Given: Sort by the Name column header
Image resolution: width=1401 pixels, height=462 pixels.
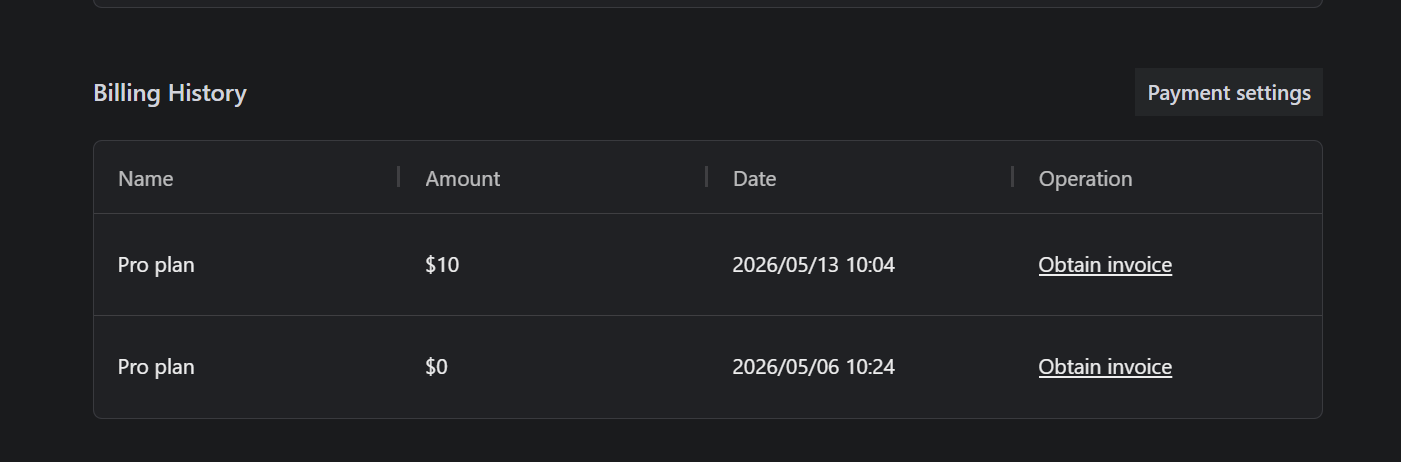Looking at the screenshot, I should click(146, 178).
